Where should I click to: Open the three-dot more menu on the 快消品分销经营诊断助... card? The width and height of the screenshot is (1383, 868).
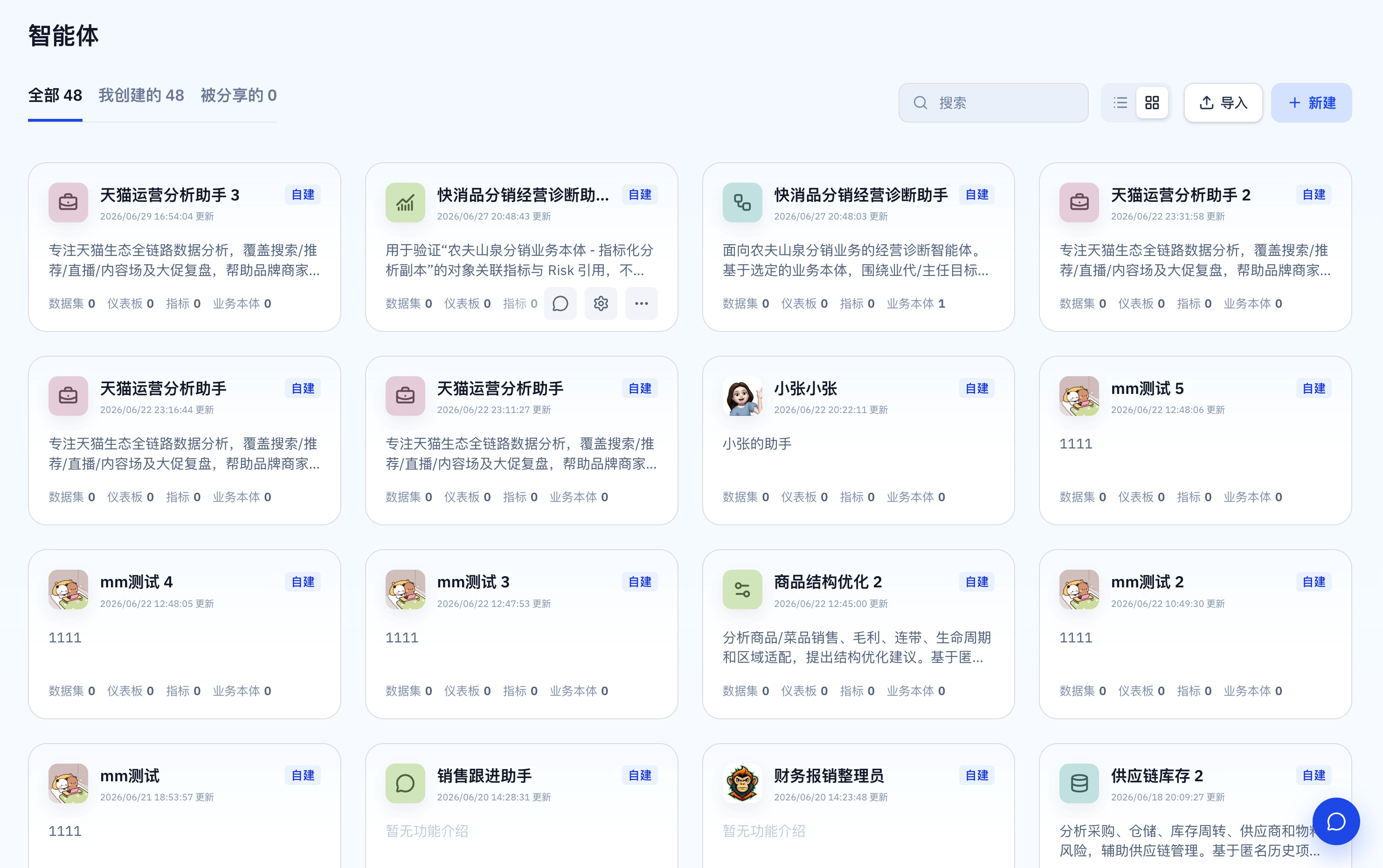(x=642, y=303)
